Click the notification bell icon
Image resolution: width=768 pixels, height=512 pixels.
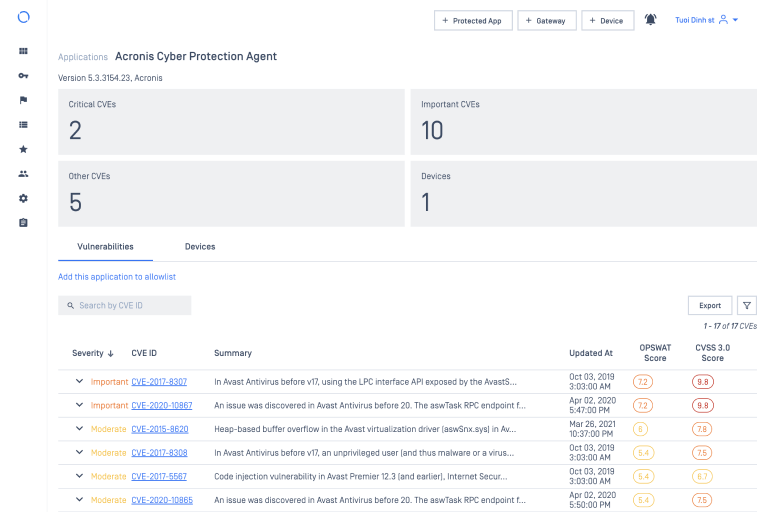pos(651,20)
